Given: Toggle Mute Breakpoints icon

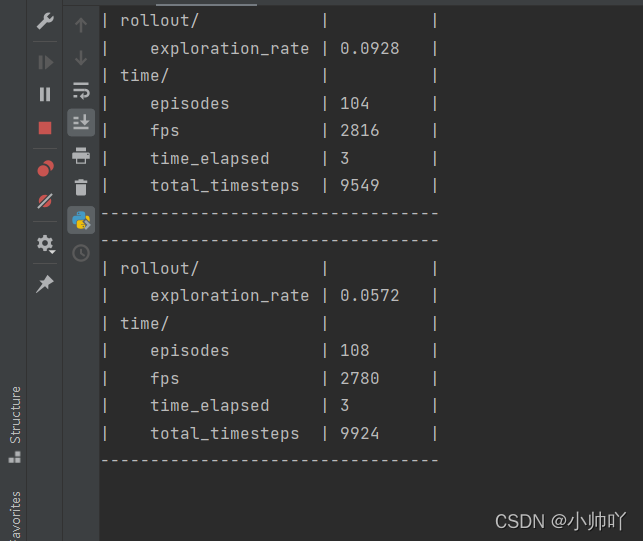Looking at the screenshot, I should pyautogui.click(x=45, y=201).
